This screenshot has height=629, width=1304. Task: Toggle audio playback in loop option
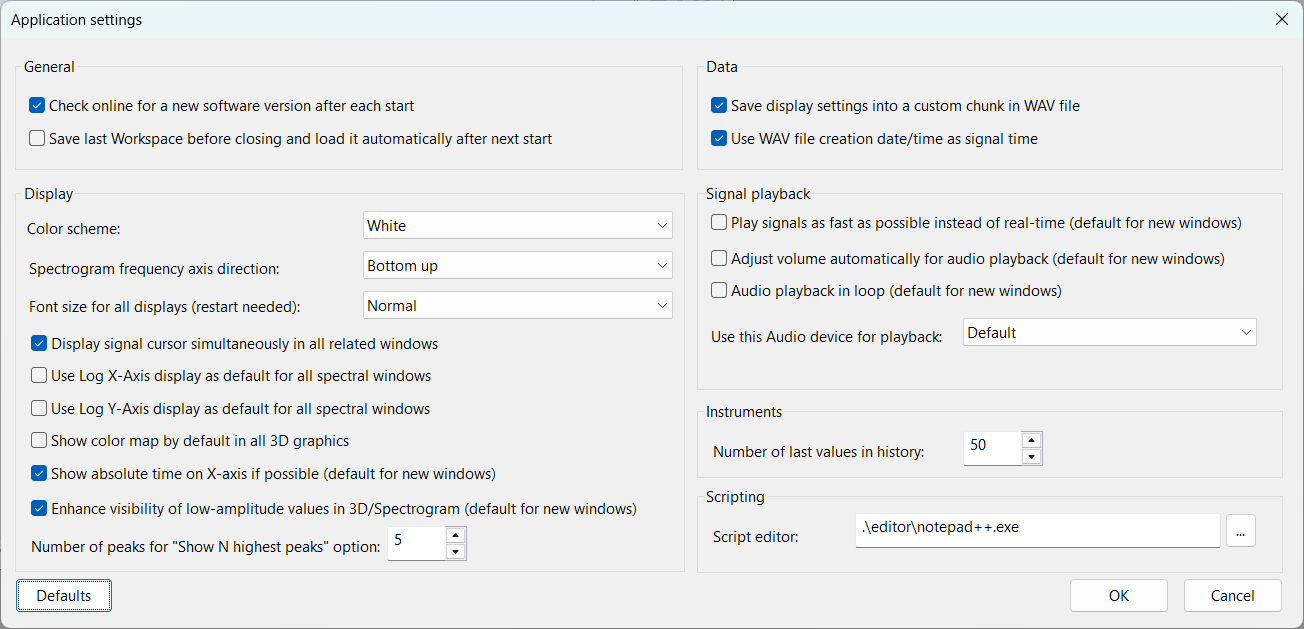719,291
